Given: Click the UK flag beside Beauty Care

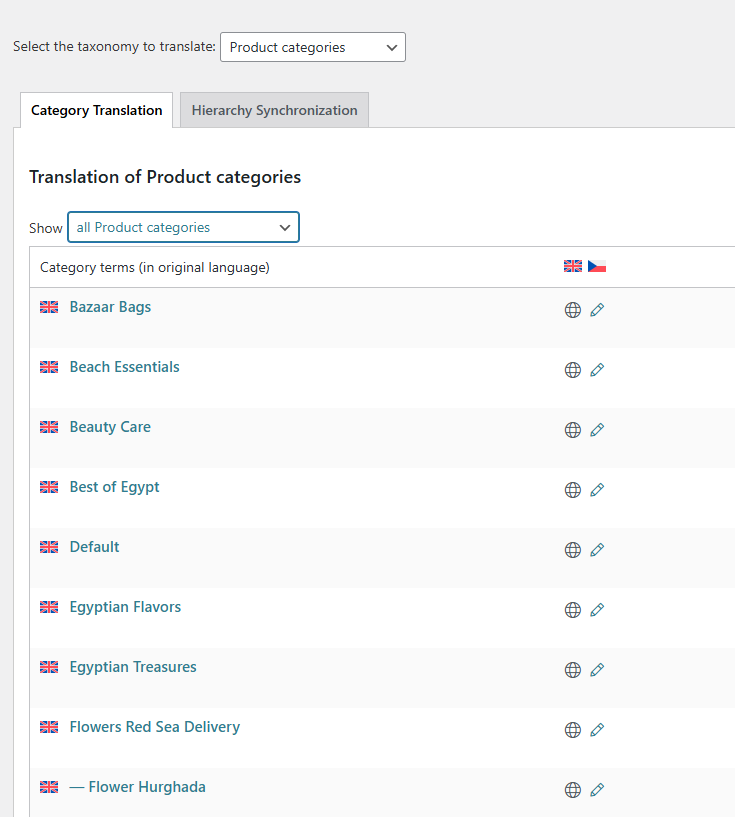Looking at the screenshot, I should click(49, 427).
